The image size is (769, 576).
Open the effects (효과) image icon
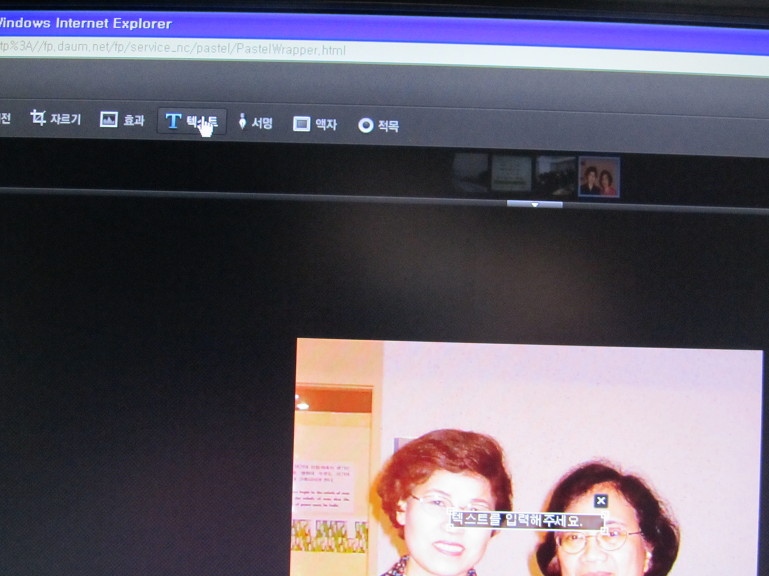[108, 119]
